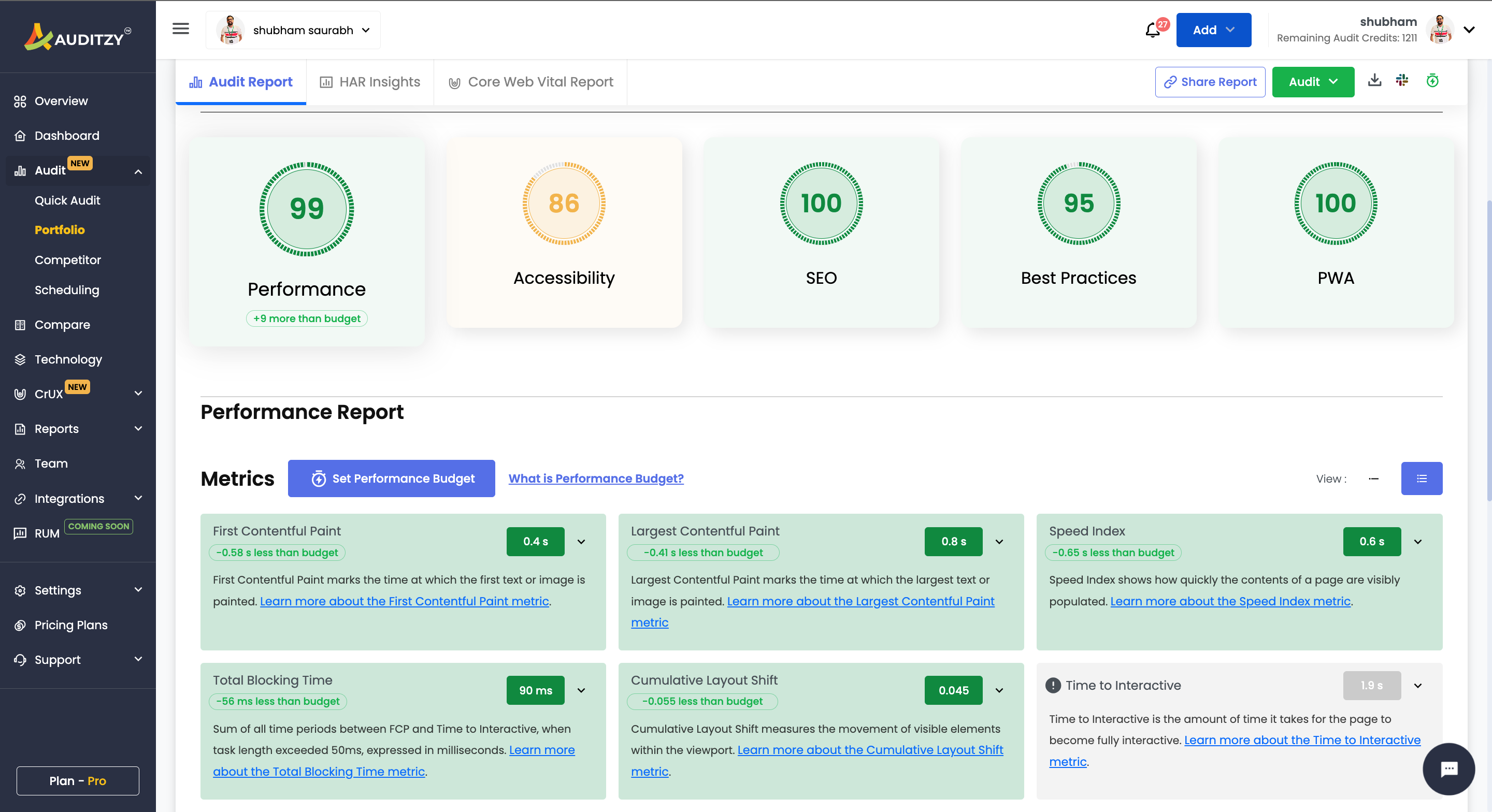Open the shubham saurabh workspace dropdown
1492x812 pixels.
[x=293, y=30]
